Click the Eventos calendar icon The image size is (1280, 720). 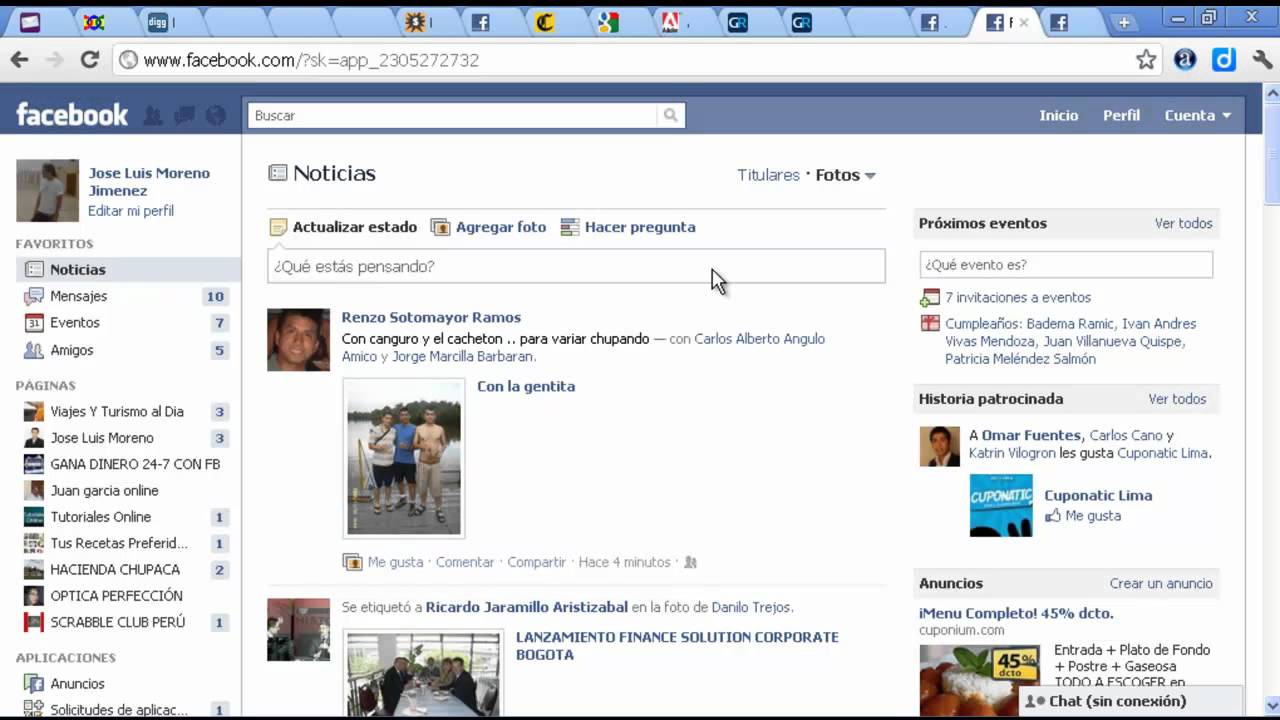click(34, 323)
